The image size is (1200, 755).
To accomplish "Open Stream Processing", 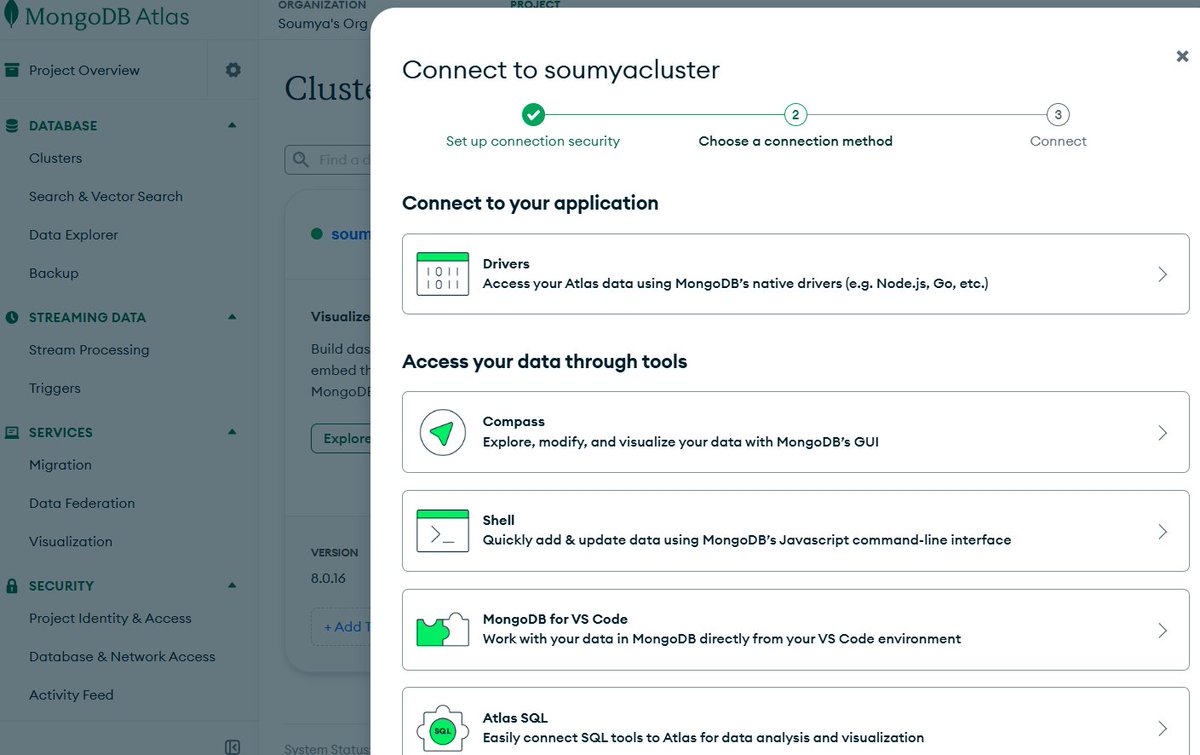I will [x=89, y=350].
